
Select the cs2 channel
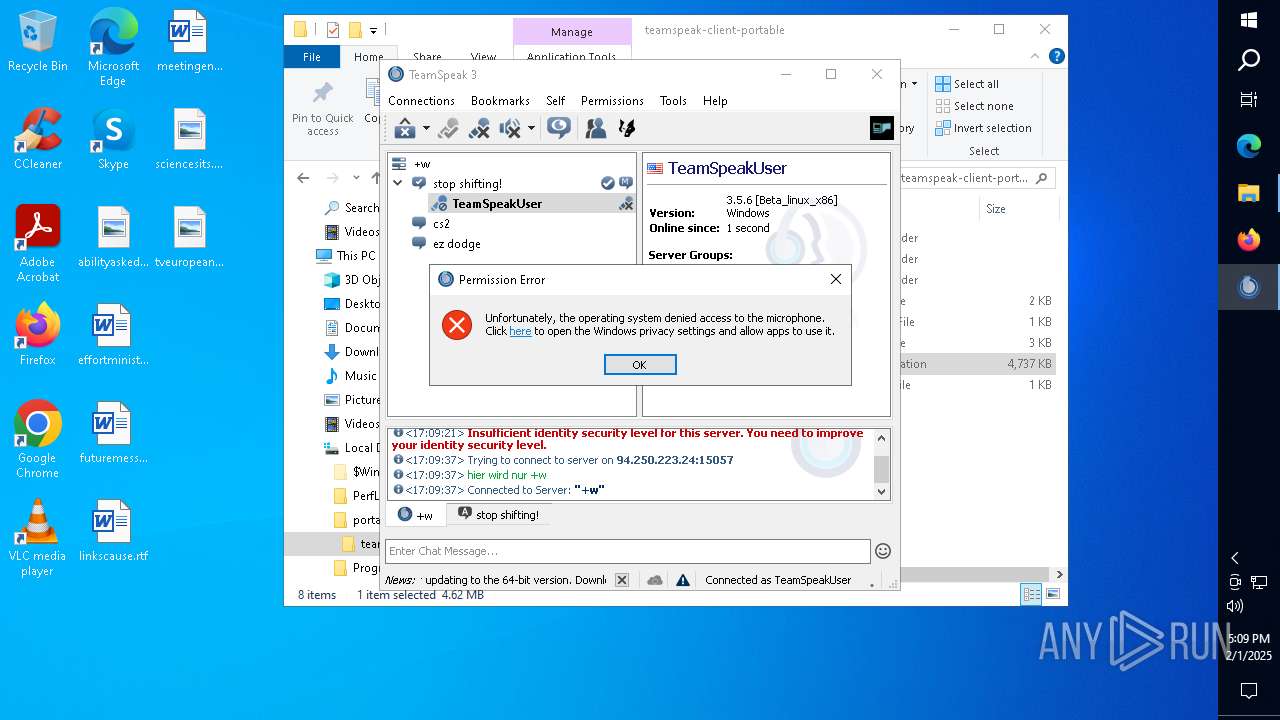441,224
